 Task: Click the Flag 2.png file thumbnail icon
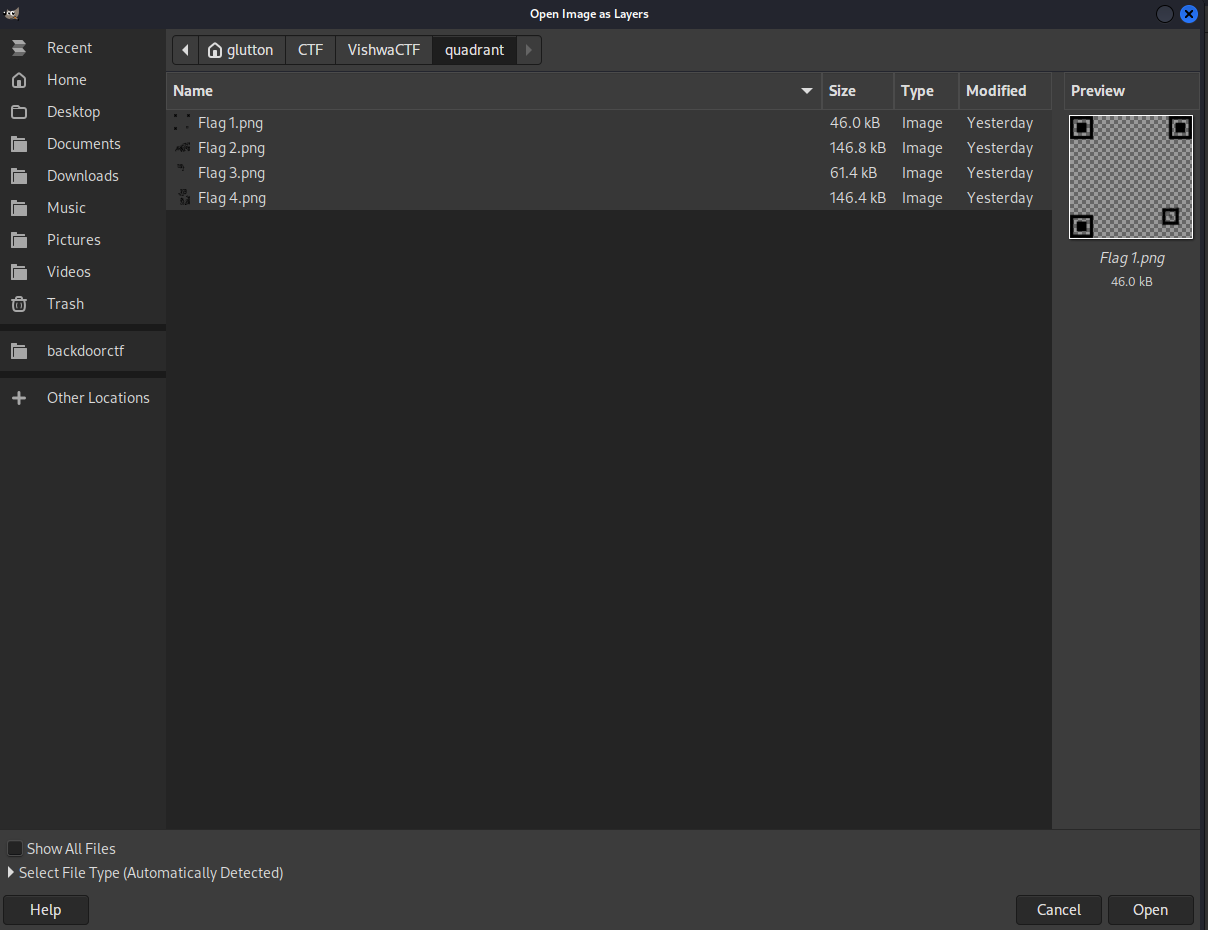tap(182, 148)
